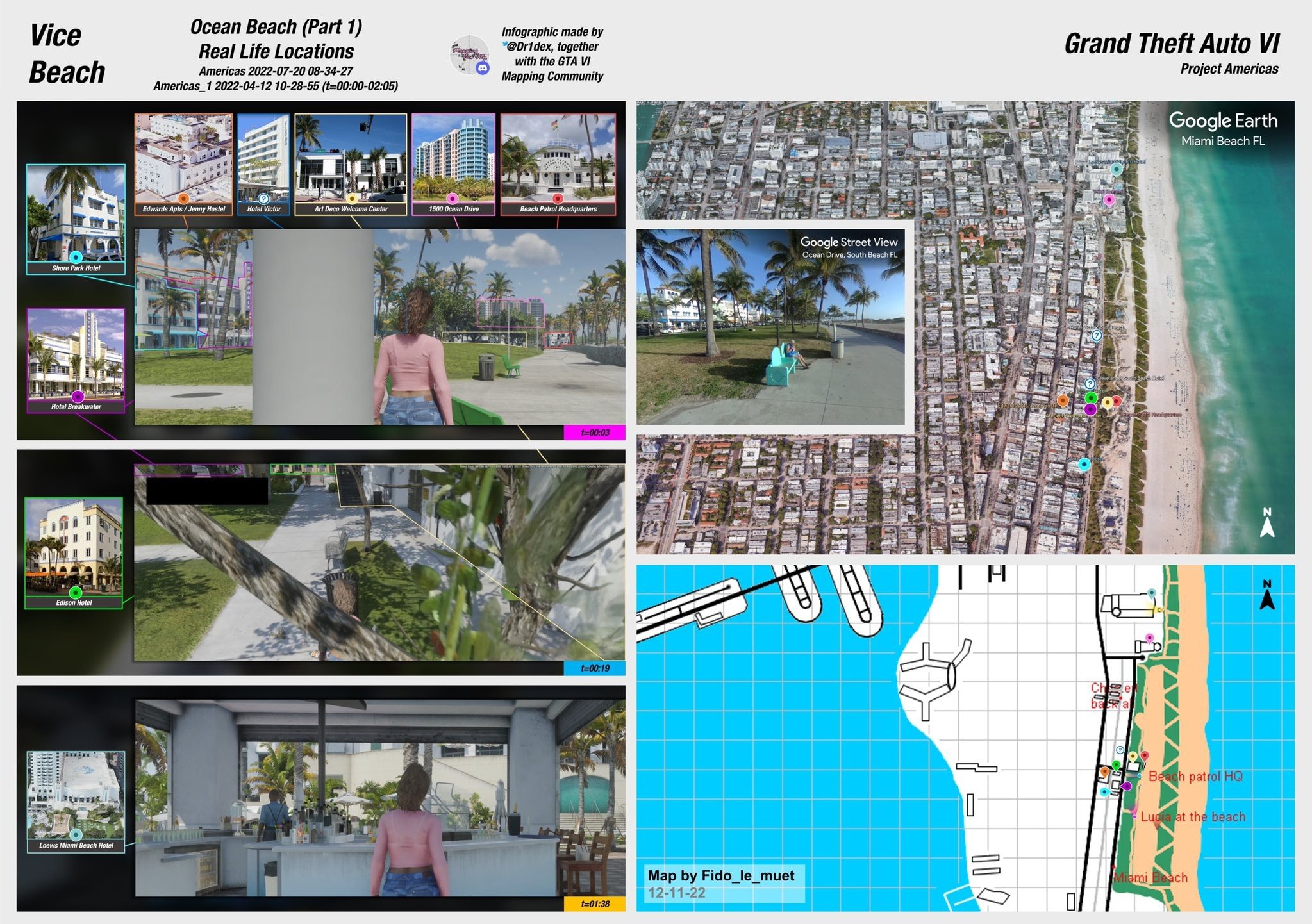This screenshot has width=1312, height=924.
Task: Open the Hotel Victor photo
Action: coord(263,159)
